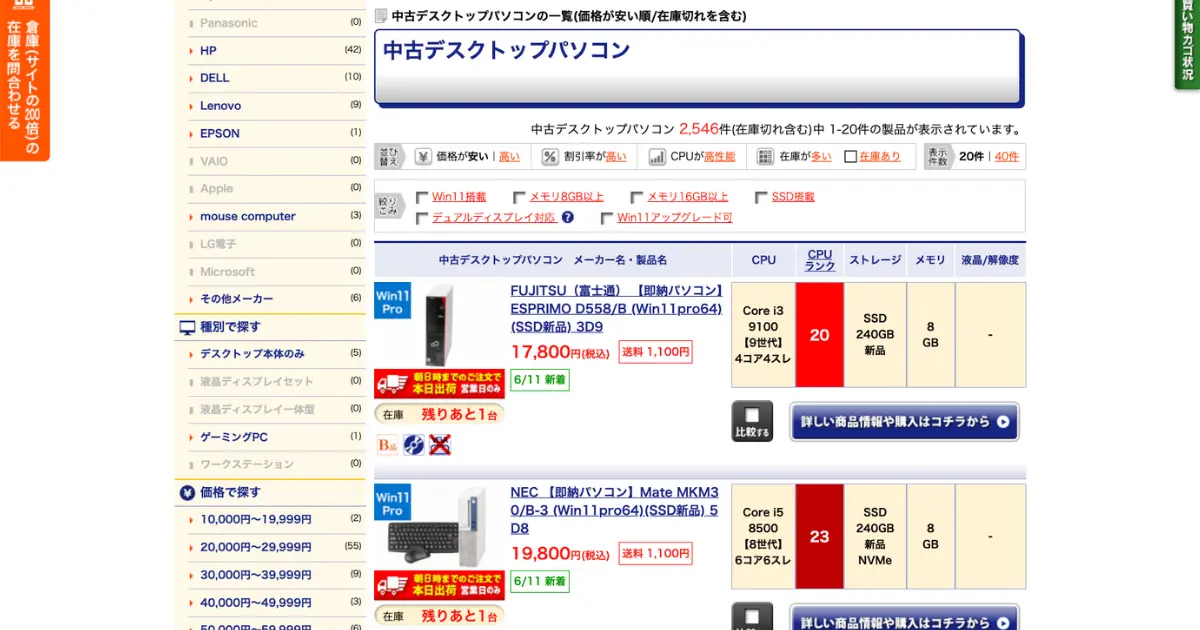Click the 19,800円 price text
Viewport: 1200px width, 630px height.
(x=560, y=554)
